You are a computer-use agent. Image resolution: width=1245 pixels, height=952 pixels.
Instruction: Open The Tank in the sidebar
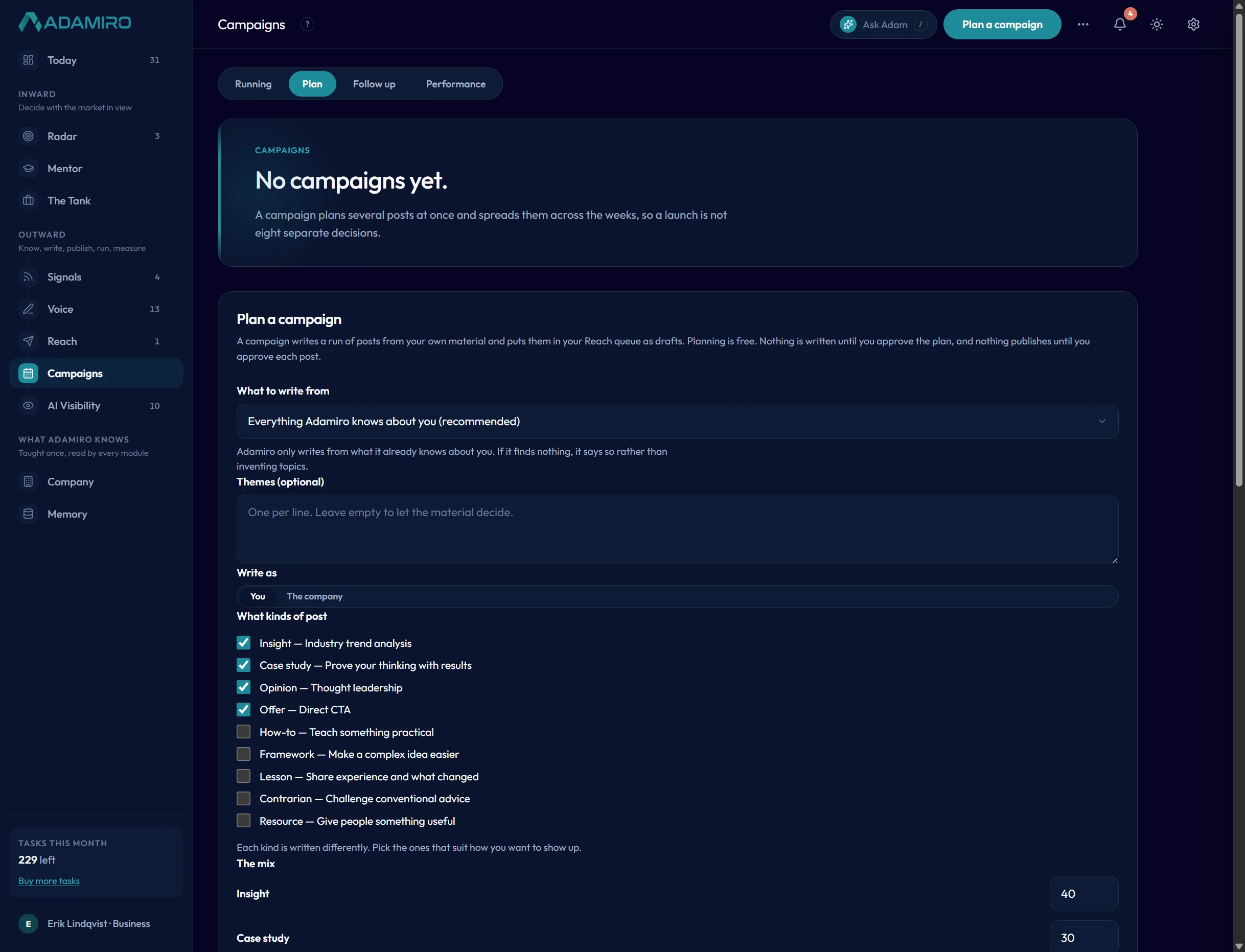(96, 201)
